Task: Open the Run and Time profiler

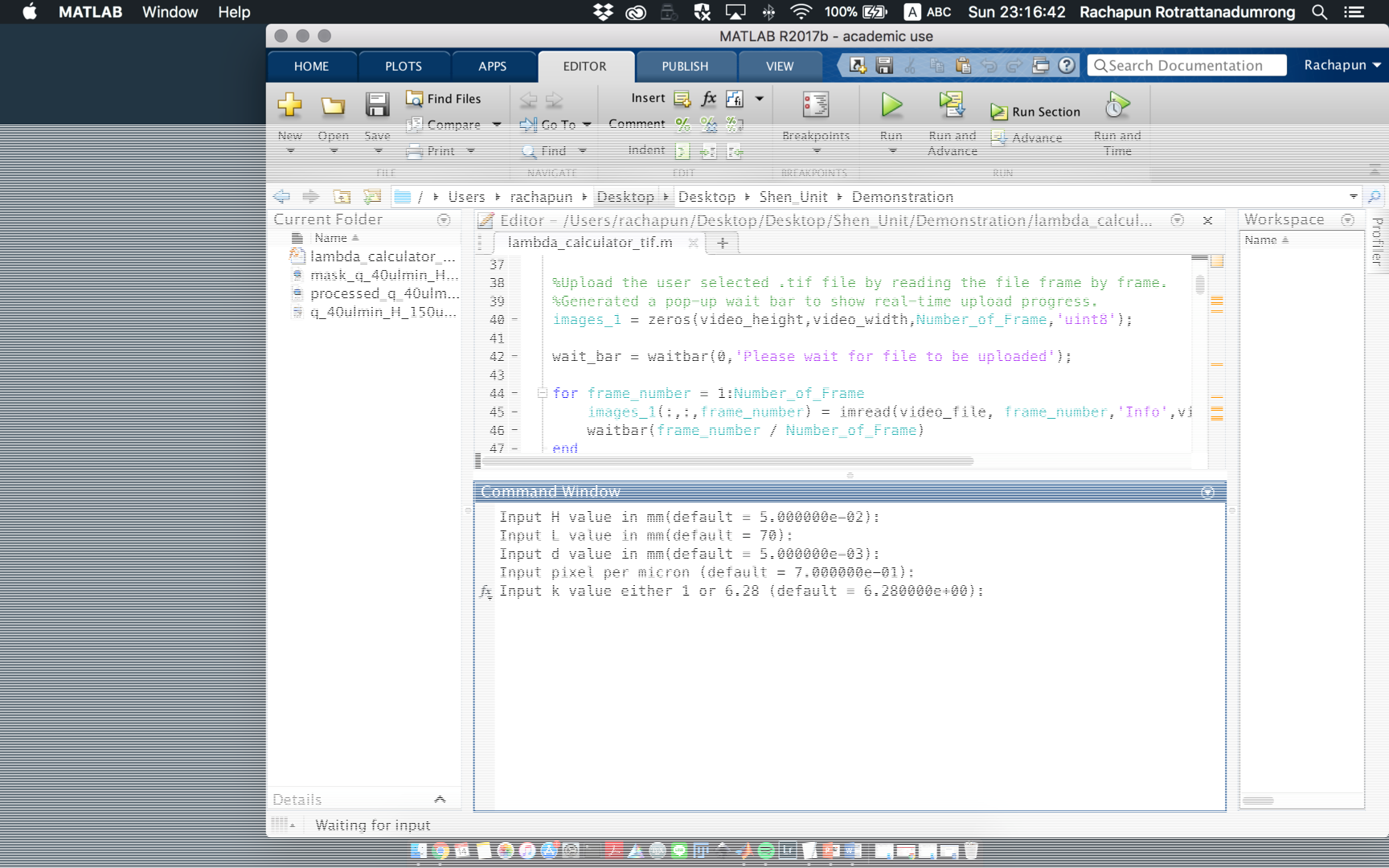Action: (x=1117, y=104)
